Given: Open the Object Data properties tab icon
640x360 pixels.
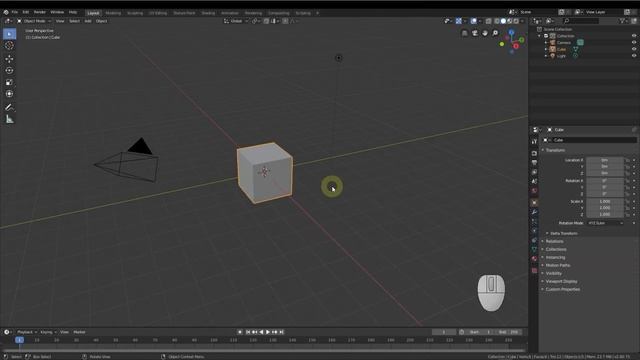Looking at the screenshot, I should pos(534,249).
